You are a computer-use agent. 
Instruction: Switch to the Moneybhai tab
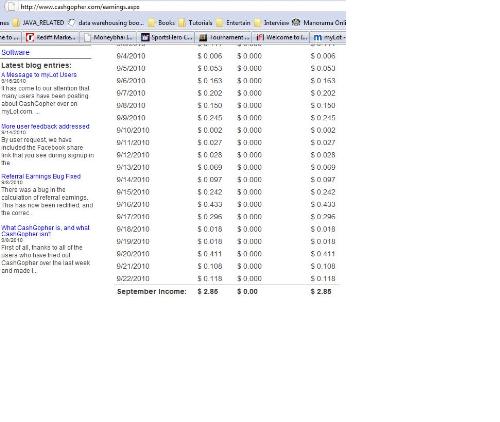109,37
